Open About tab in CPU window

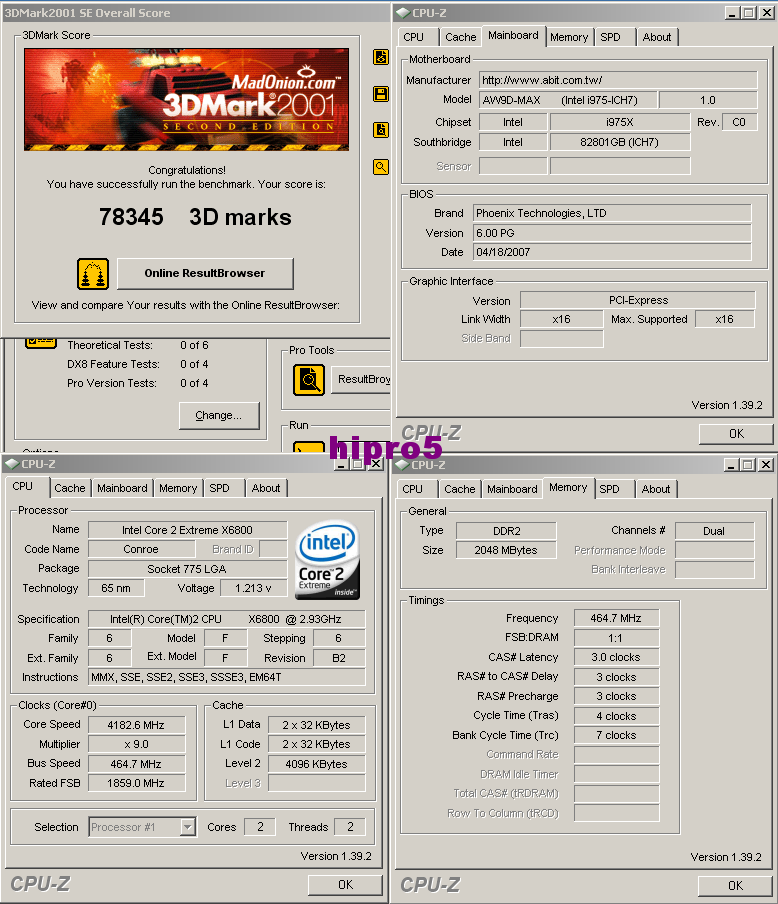tap(266, 488)
